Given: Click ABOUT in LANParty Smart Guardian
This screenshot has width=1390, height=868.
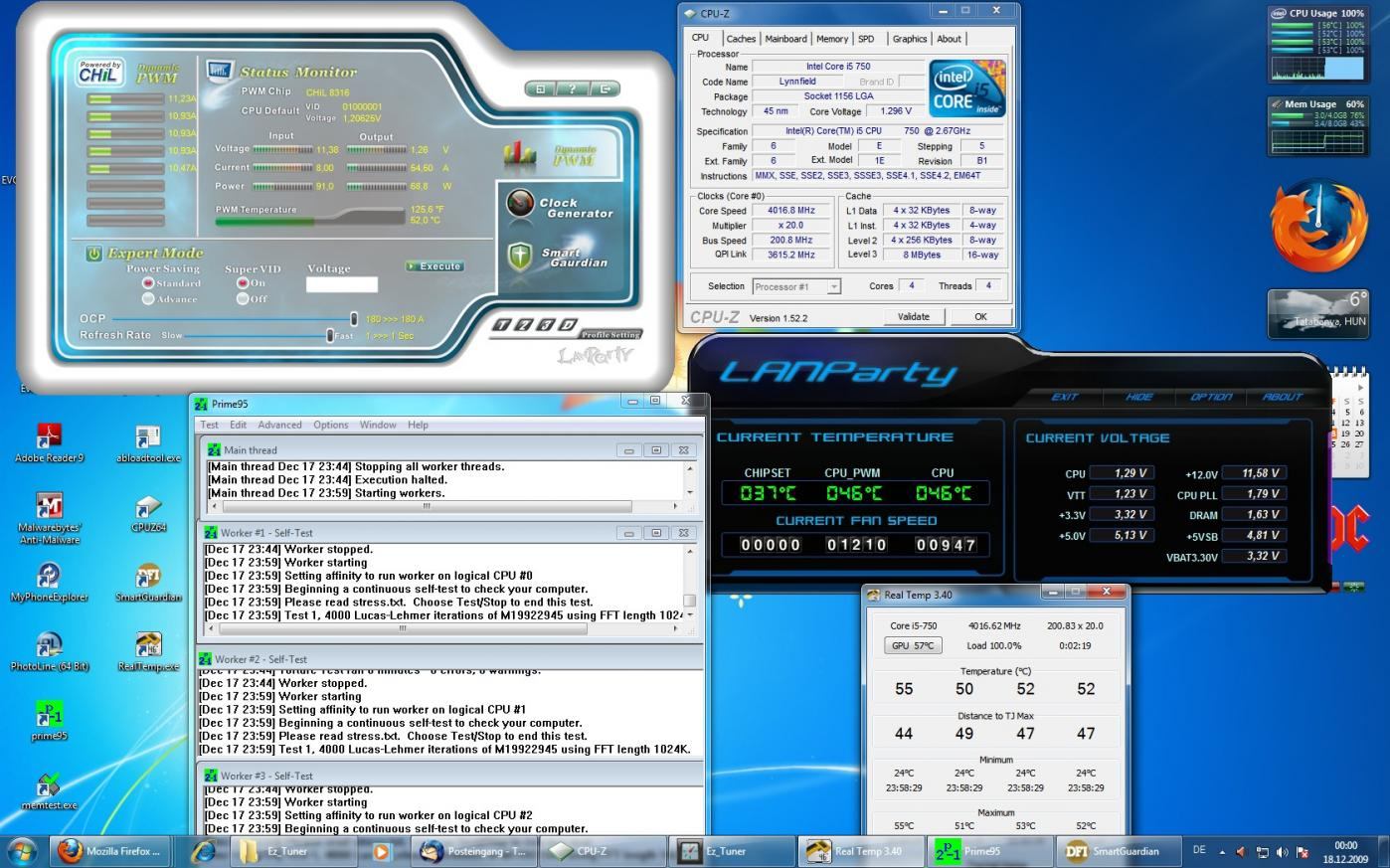Looking at the screenshot, I should [x=1283, y=397].
